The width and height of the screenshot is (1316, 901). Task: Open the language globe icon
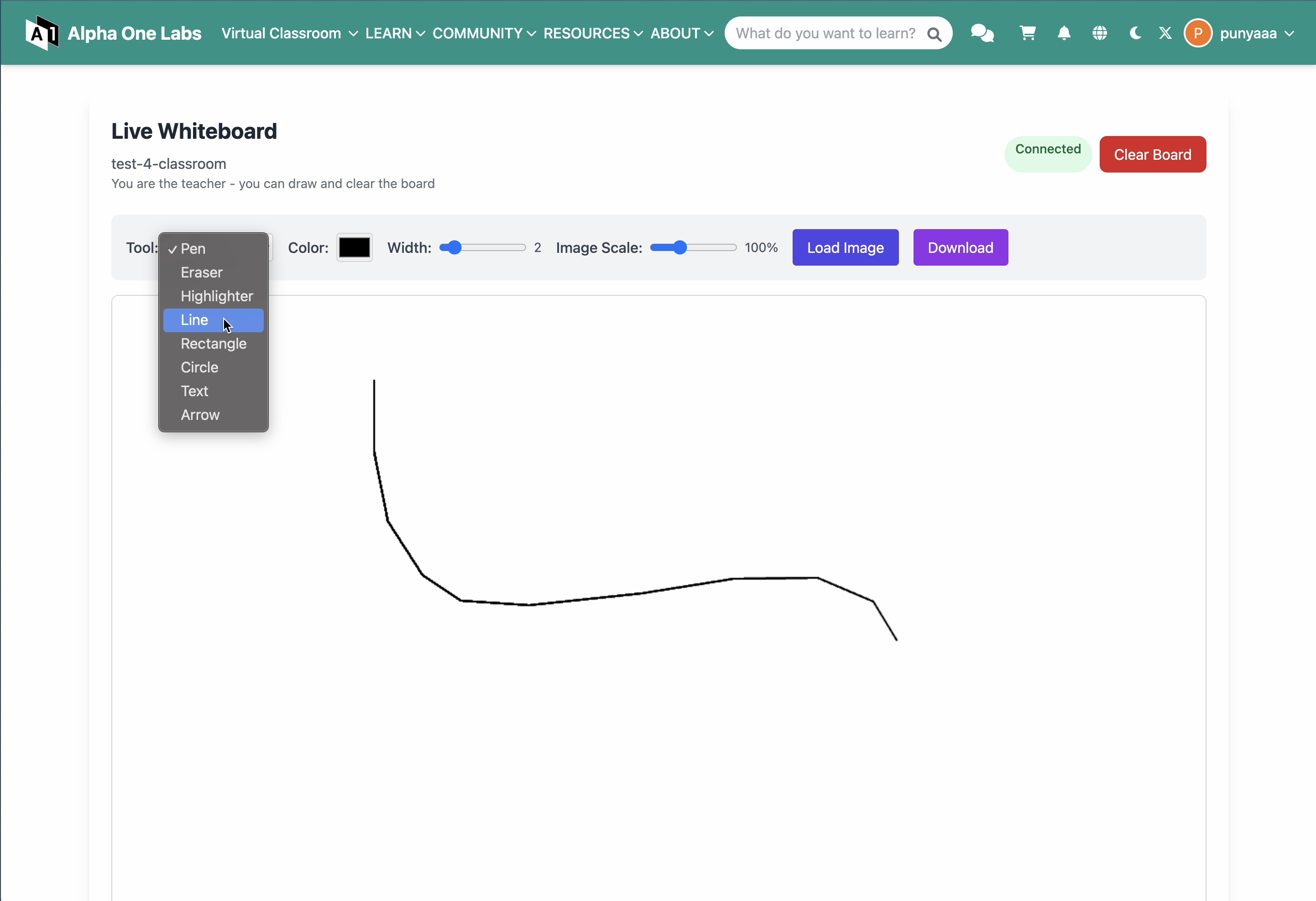(1099, 33)
